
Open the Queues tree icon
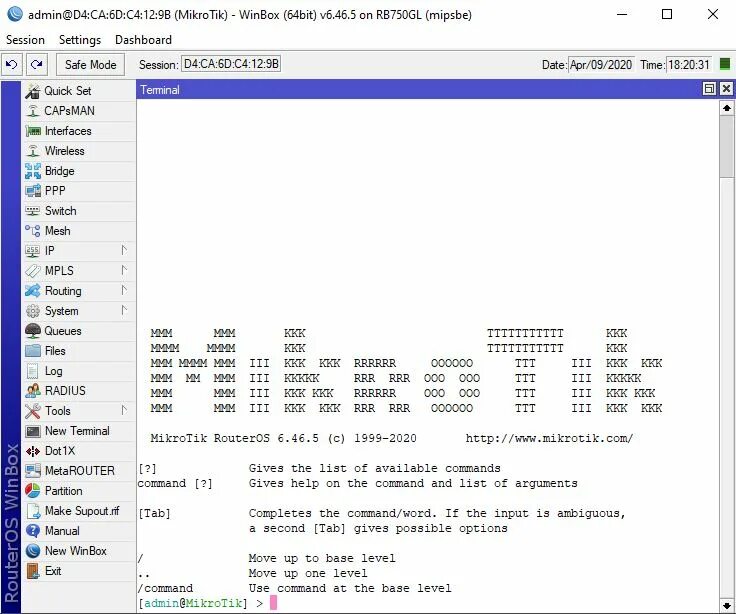click(32, 331)
